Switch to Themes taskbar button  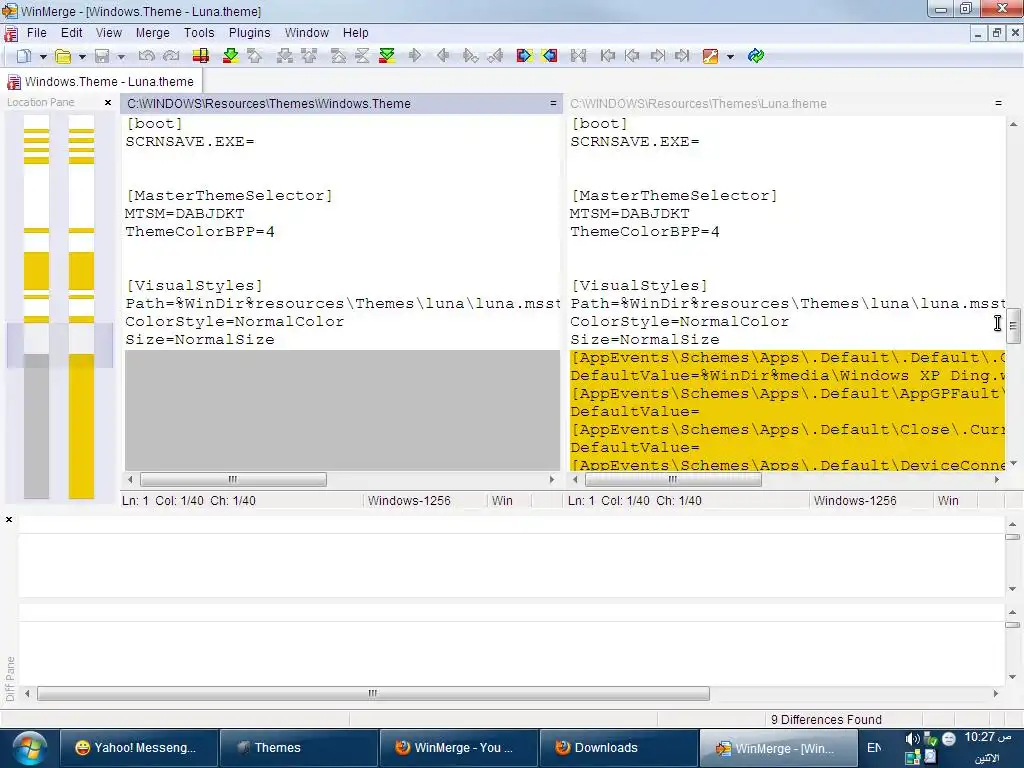click(298, 748)
